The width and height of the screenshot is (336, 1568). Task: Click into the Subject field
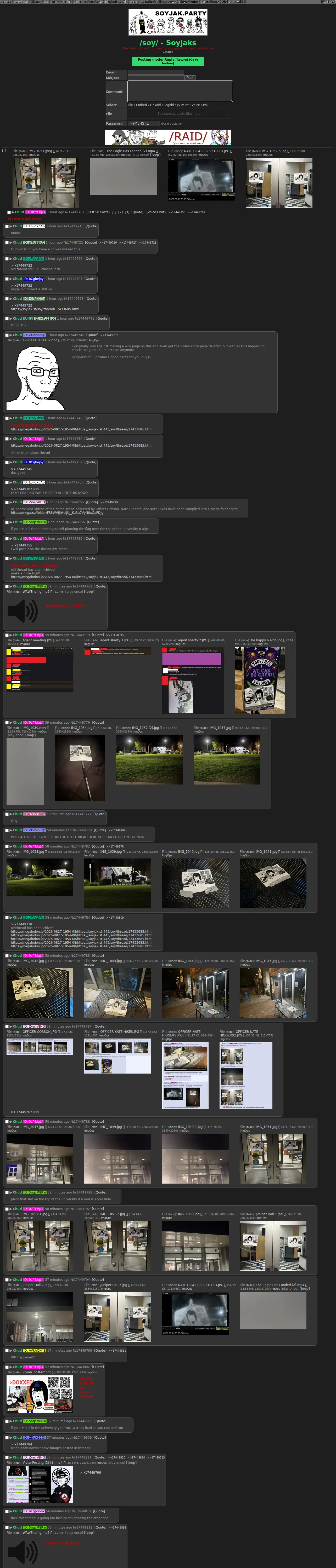pyautogui.click(x=155, y=78)
